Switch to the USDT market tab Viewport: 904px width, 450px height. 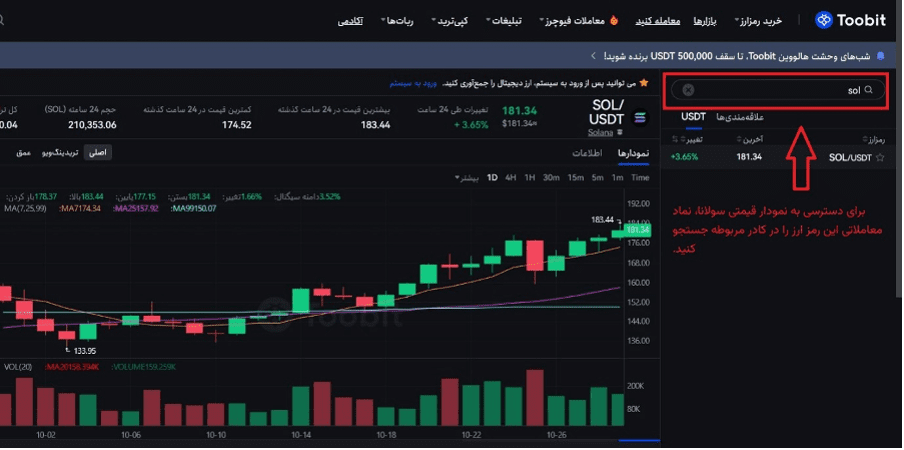click(693, 117)
